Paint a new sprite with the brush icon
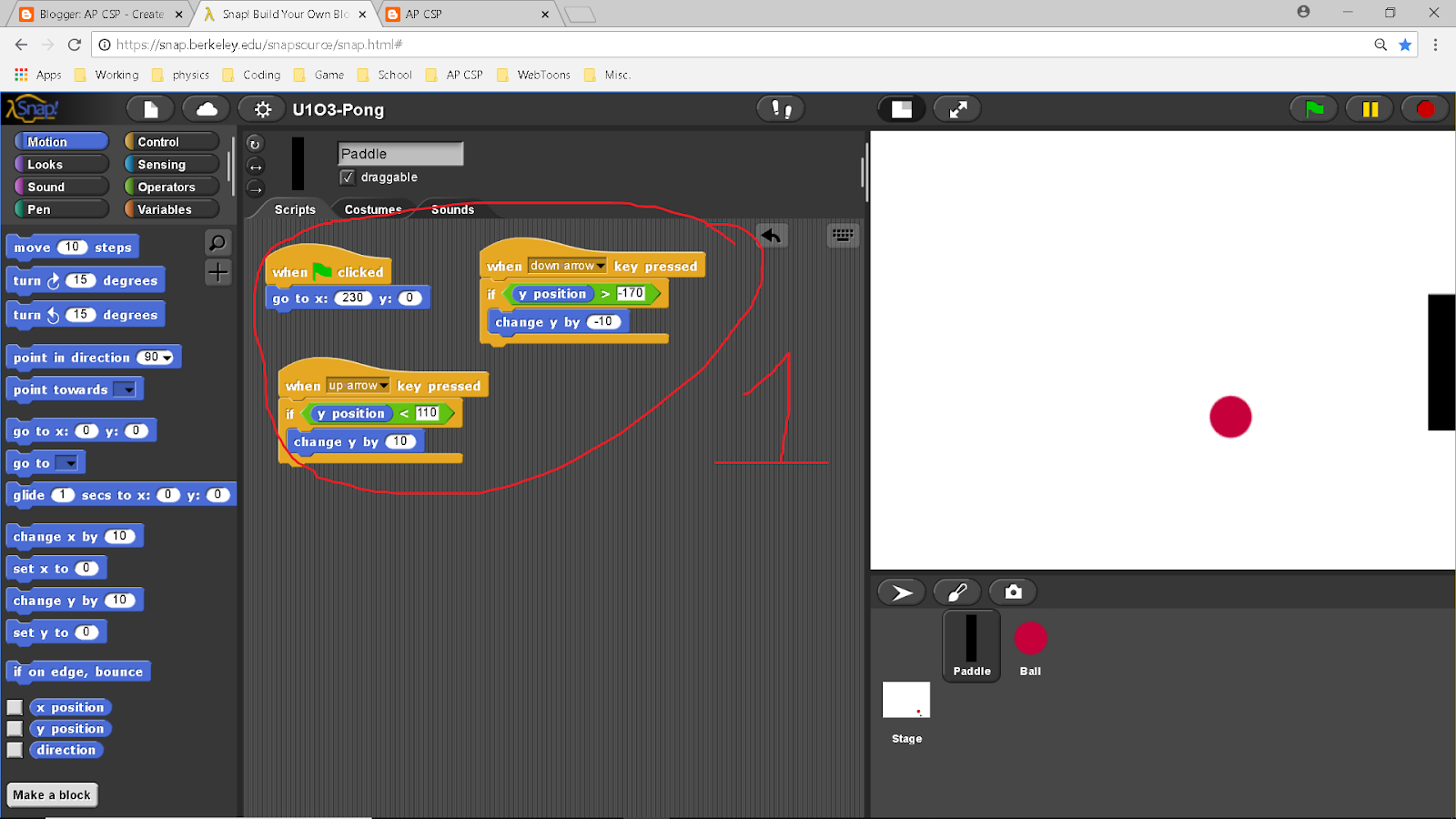1456x819 pixels. (x=957, y=592)
